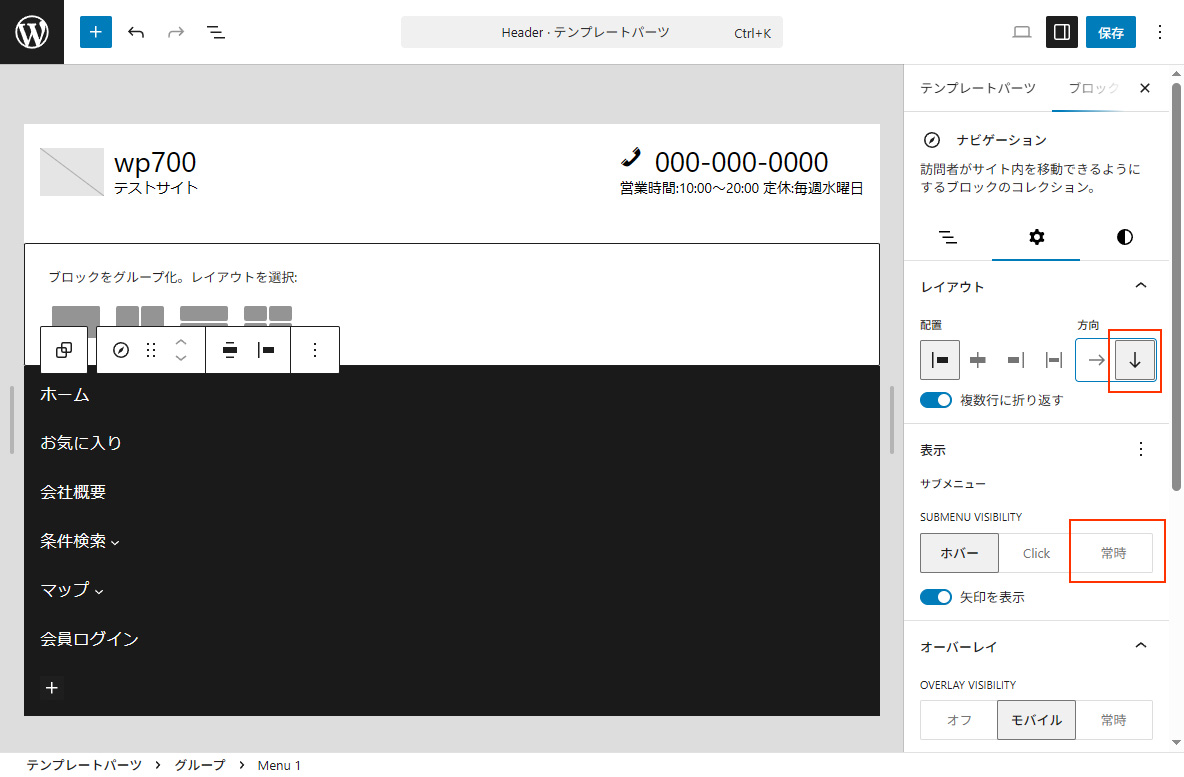The height and width of the screenshot is (777, 1184).
Task: Select 常時 under SUBMENU VISIBILITY
Action: [x=1114, y=552]
